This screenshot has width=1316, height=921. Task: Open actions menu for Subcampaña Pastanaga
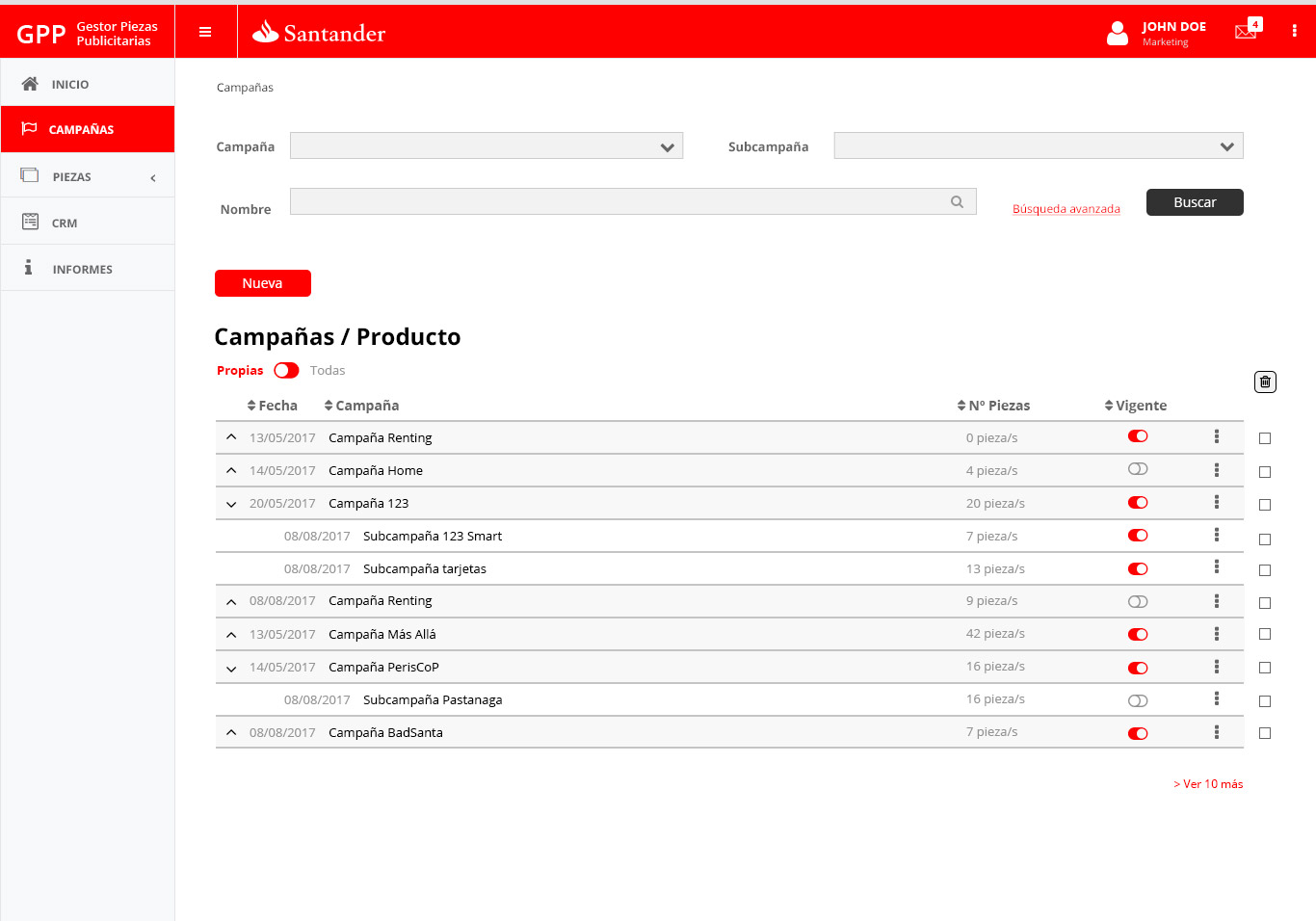(x=1217, y=698)
